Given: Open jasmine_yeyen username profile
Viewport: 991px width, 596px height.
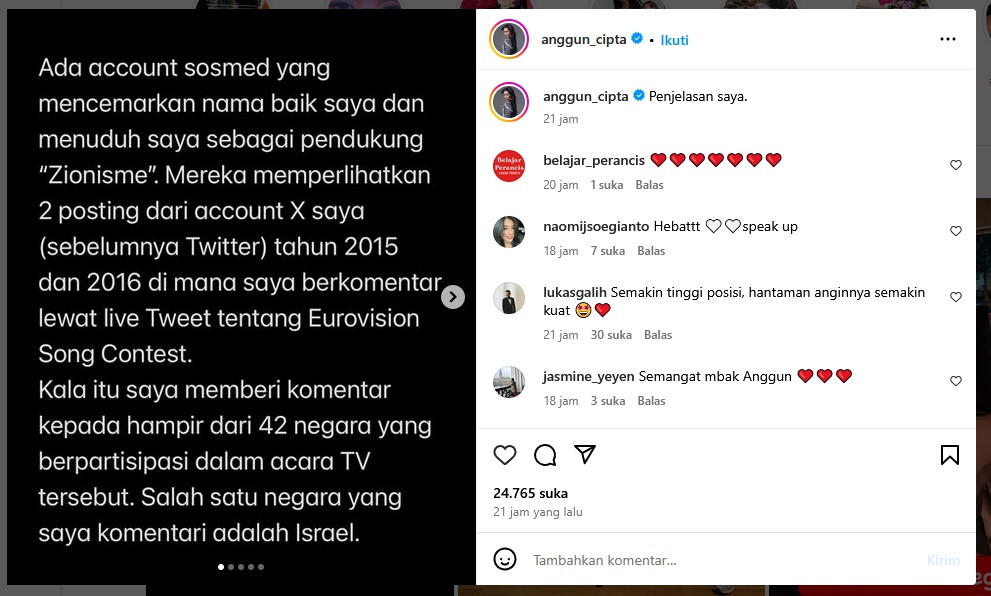Looking at the screenshot, I should [x=588, y=377].
